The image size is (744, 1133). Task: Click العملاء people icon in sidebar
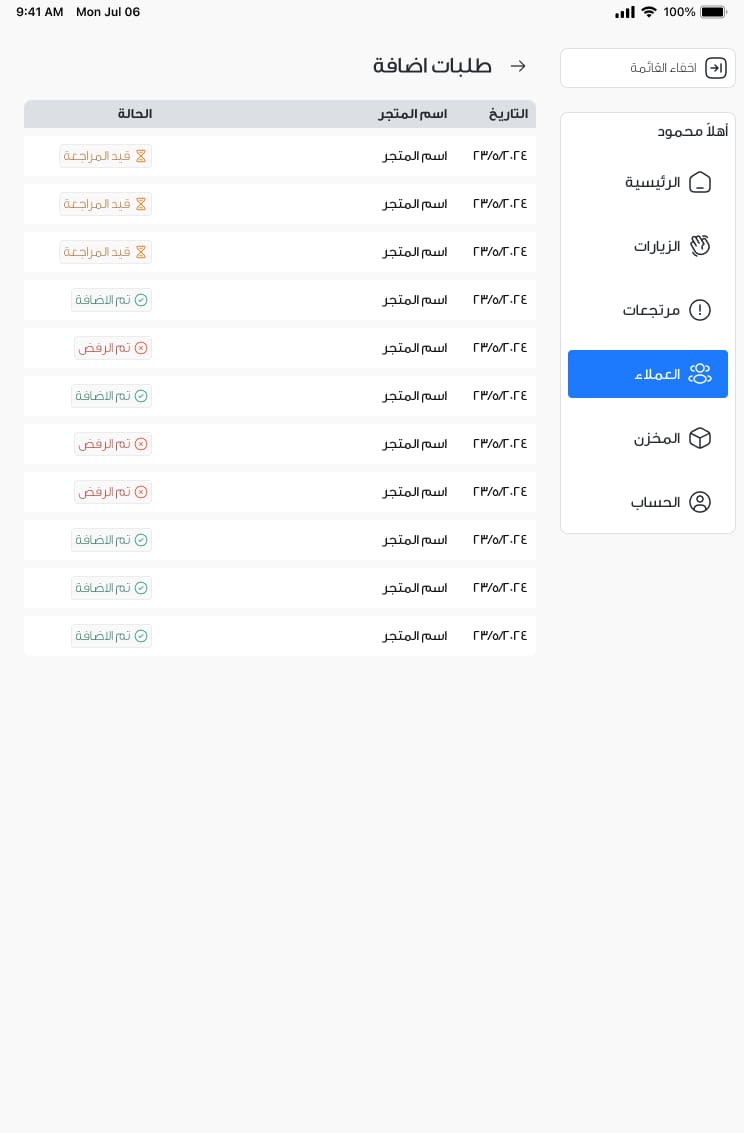click(x=699, y=374)
